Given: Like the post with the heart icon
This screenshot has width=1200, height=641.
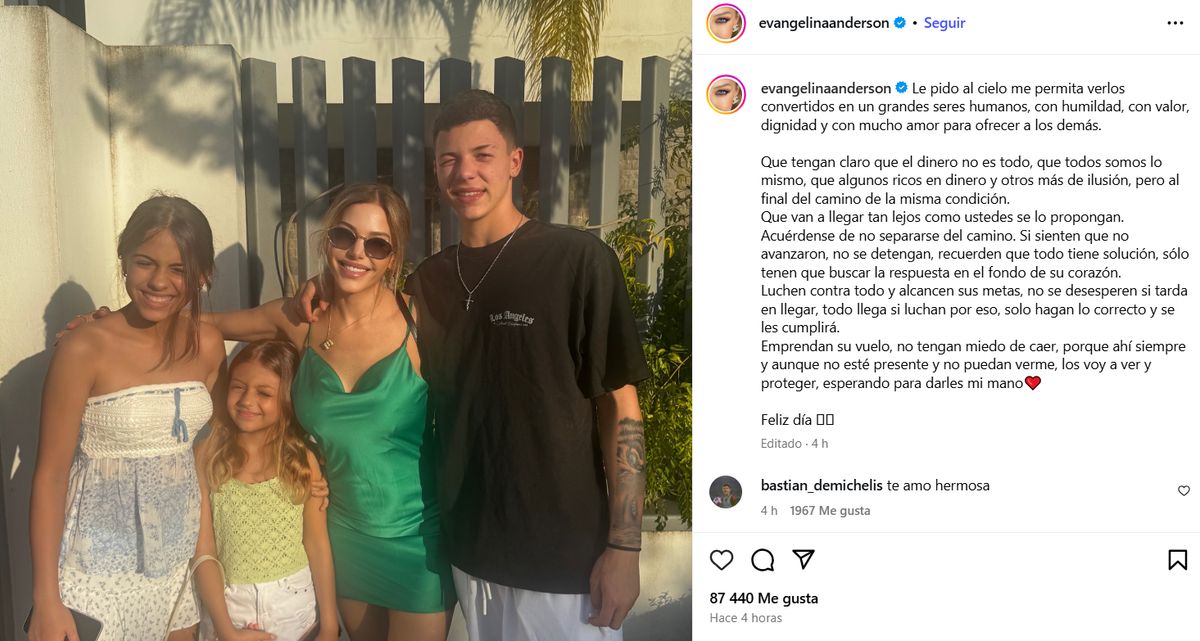Looking at the screenshot, I should pyautogui.click(x=721, y=560).
